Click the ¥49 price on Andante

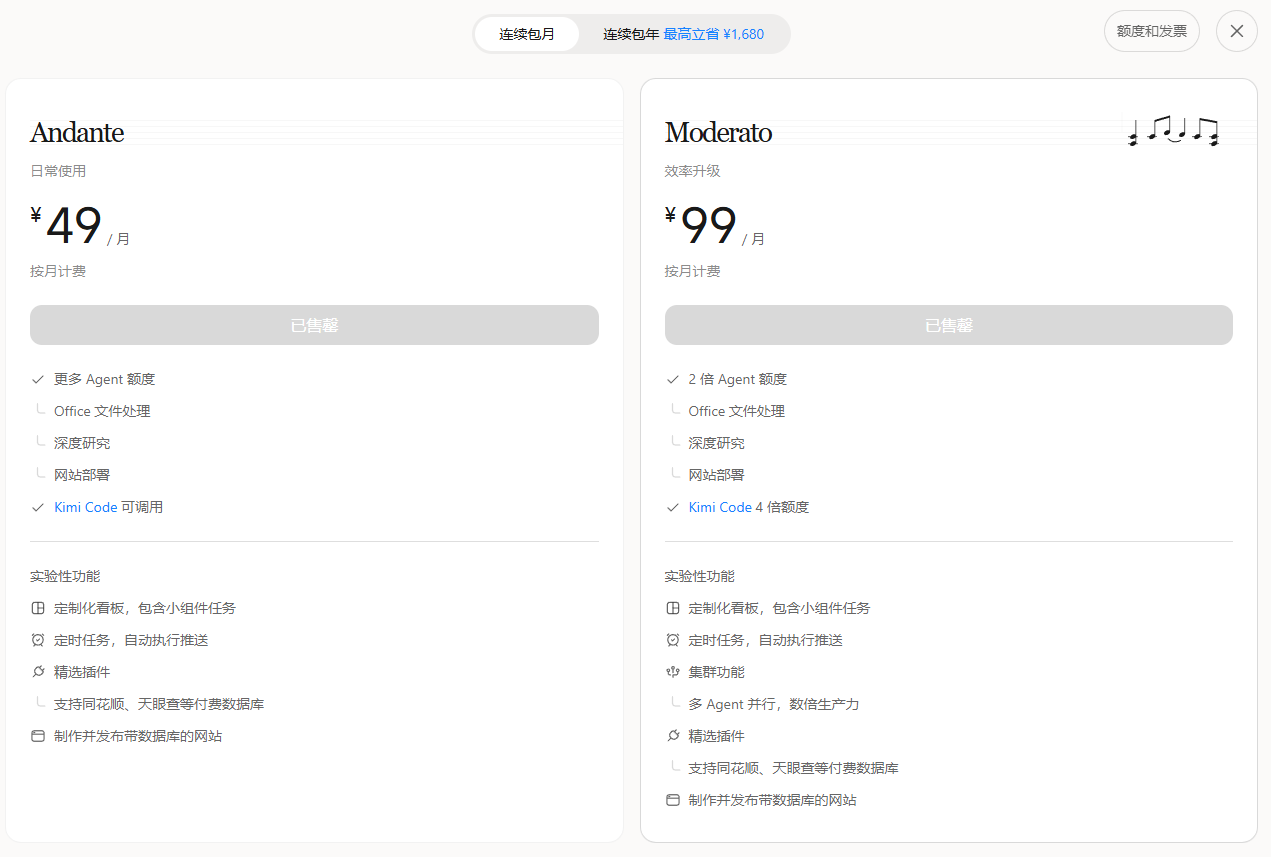click(67, 227)
